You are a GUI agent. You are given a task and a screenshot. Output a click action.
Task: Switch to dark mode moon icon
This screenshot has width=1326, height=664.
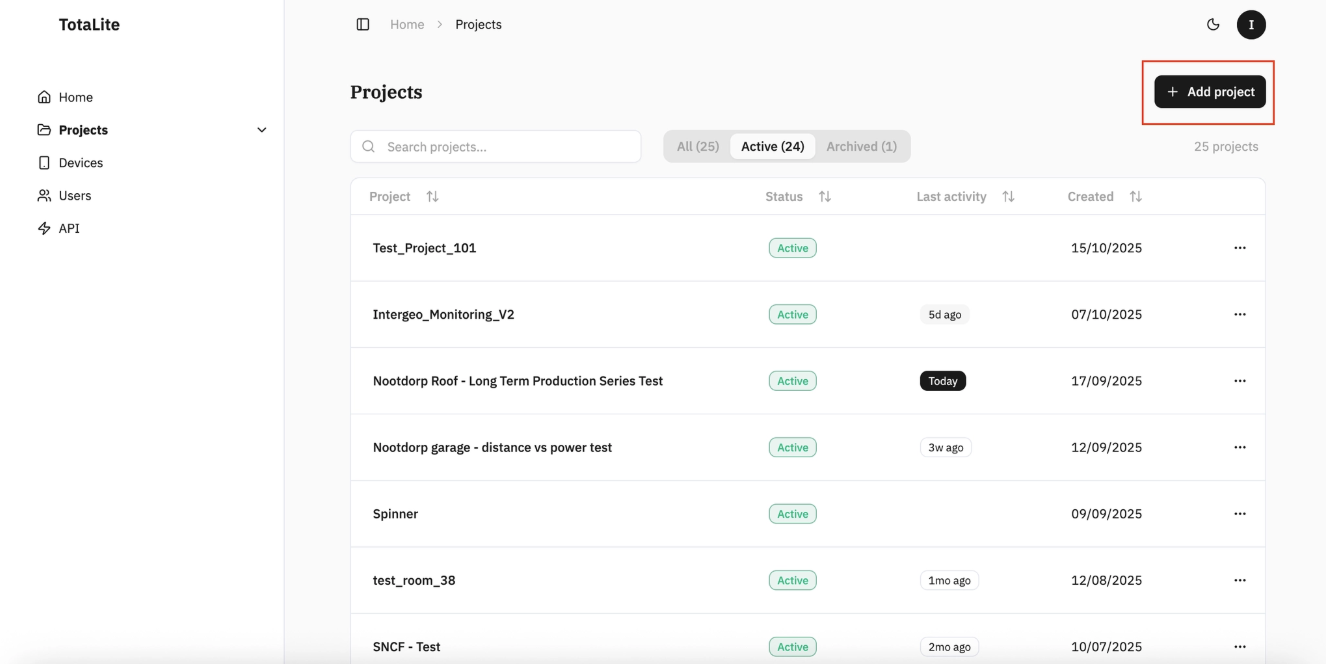point(1213,24)
